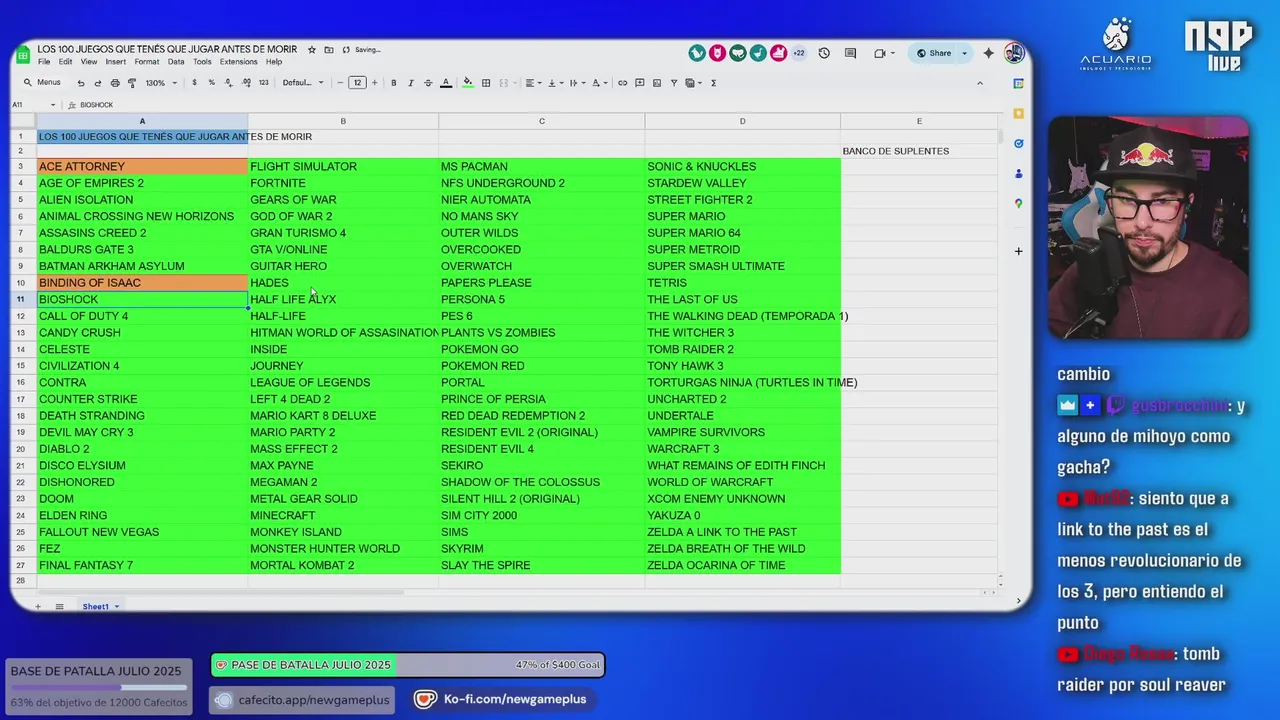This screenshot has height=720, width=1280.
Task: Open Google Calendar in side panel
Action: 1018,84
